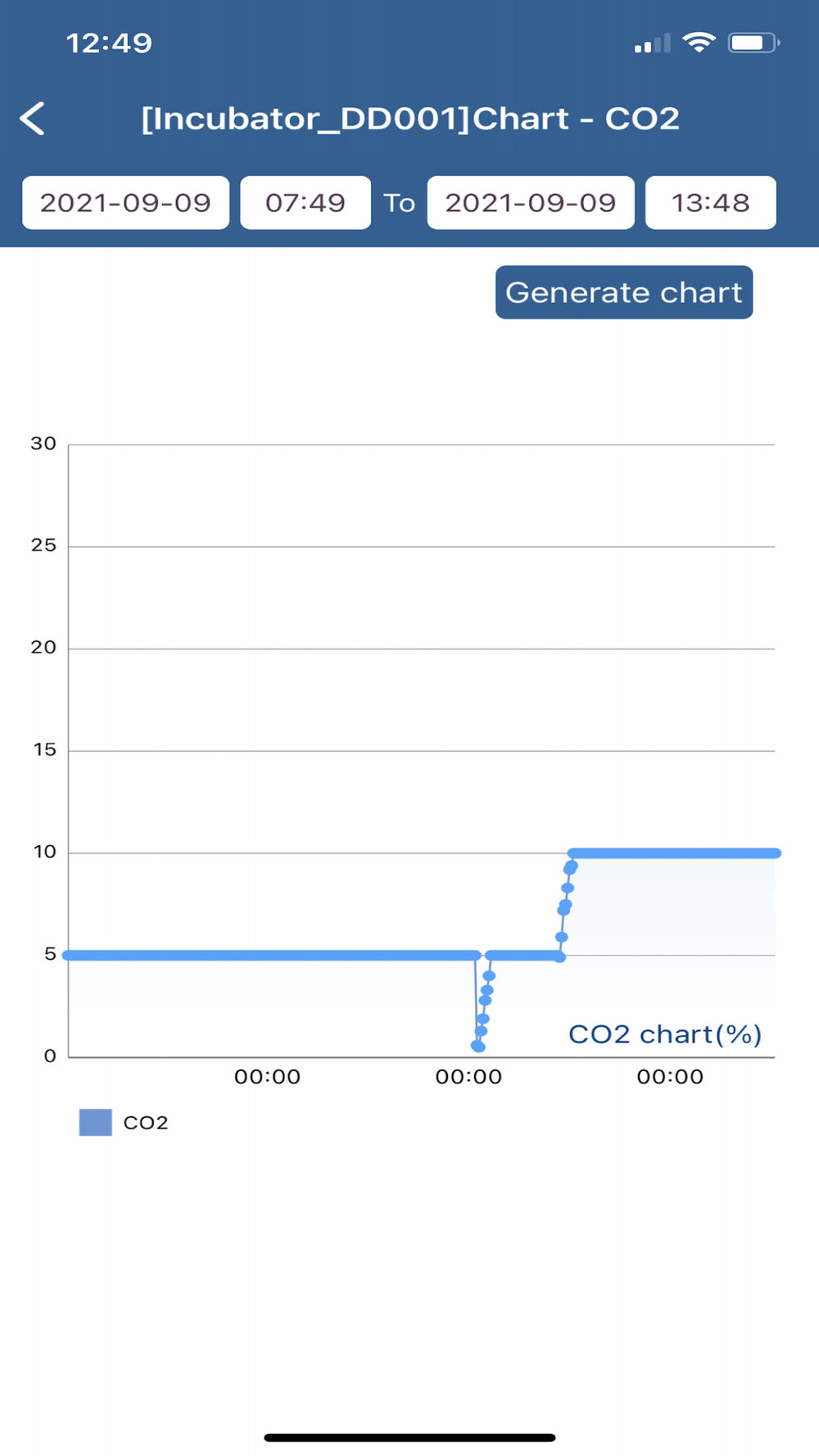Tap the first 00:00 x-axis label

pyautogui.click(x=267, y=1077)
